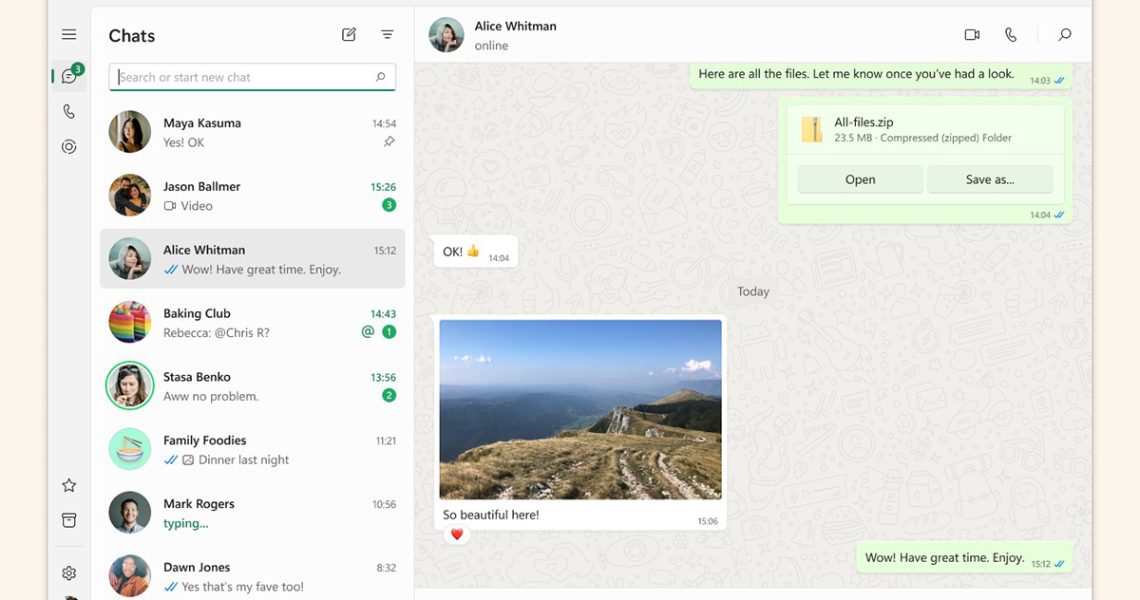Click the unread badge on Stasa Benko chat
Viewport: 1140px width, 600px height.
(x=389, y=396)
